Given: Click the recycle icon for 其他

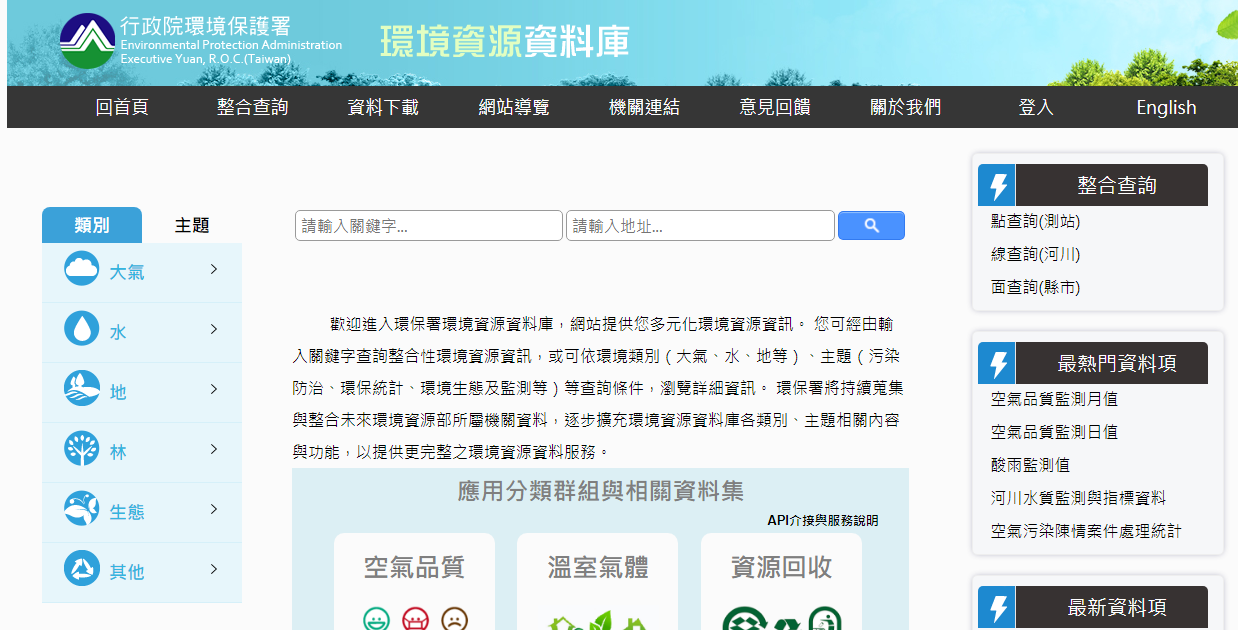Looking at the screenshot, I should pyautogui.click(x=82, y=569).
